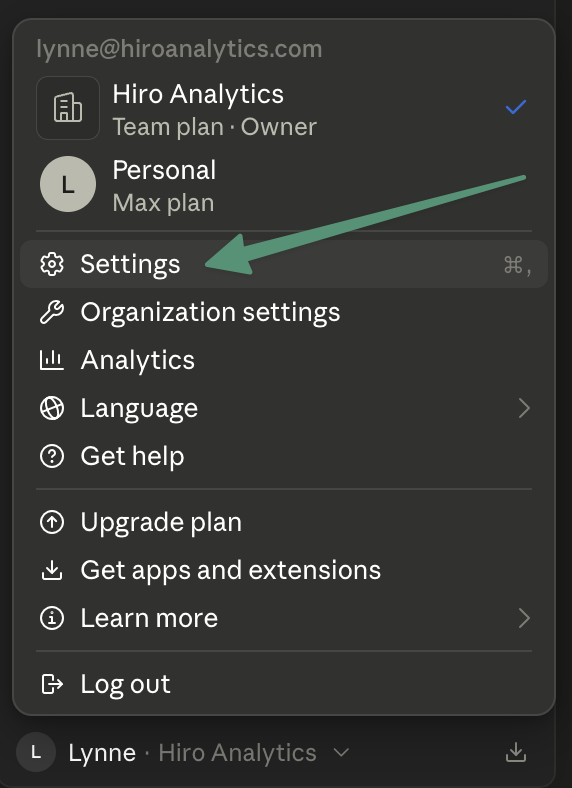Viewport: 572px width, 788px height.
Task: Collapse the account menu via Lynne's chevron
Action: [x=341, y=753]
